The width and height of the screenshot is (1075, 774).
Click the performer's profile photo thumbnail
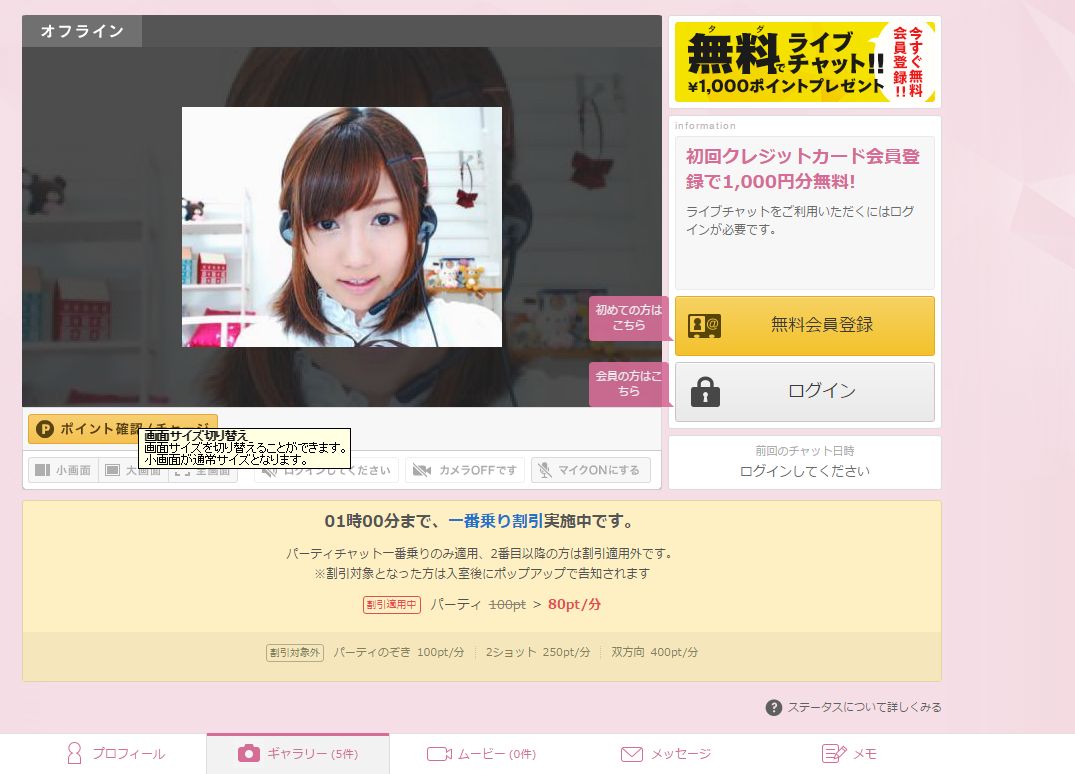tap(341, 227)
